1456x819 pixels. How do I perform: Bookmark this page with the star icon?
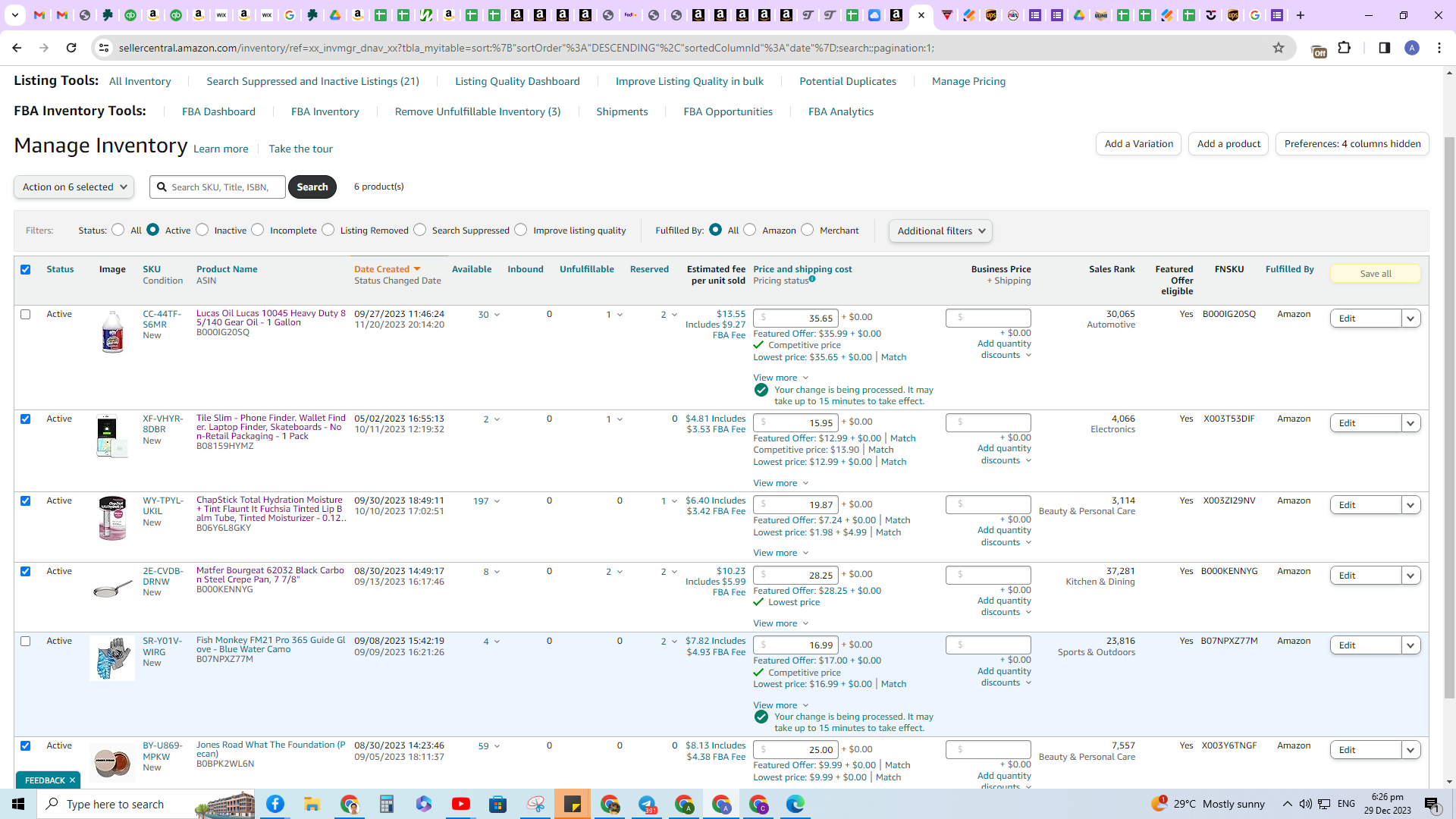(1279, 48)
